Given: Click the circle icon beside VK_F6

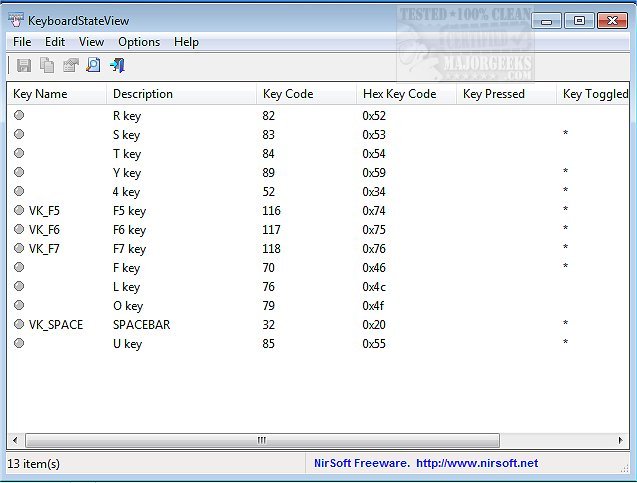Looking at the screenshot, I should (19, 229).
